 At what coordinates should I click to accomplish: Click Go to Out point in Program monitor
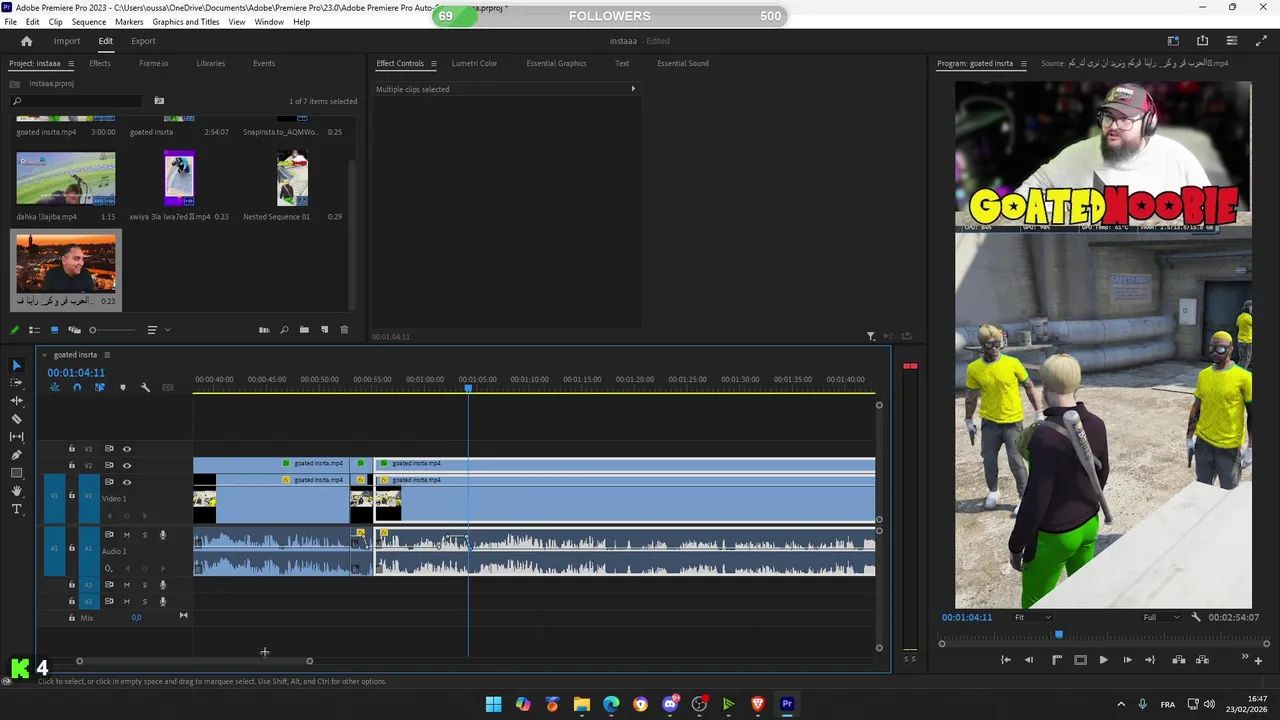(x=1150, y=660)
